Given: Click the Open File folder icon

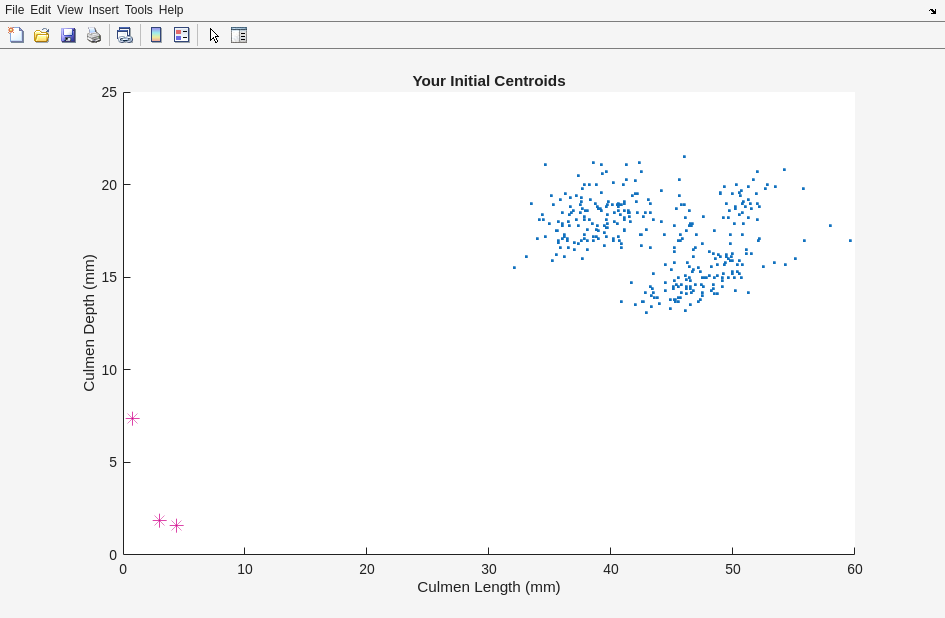Looking at the screenshot, I should click(x=42, y=35).
